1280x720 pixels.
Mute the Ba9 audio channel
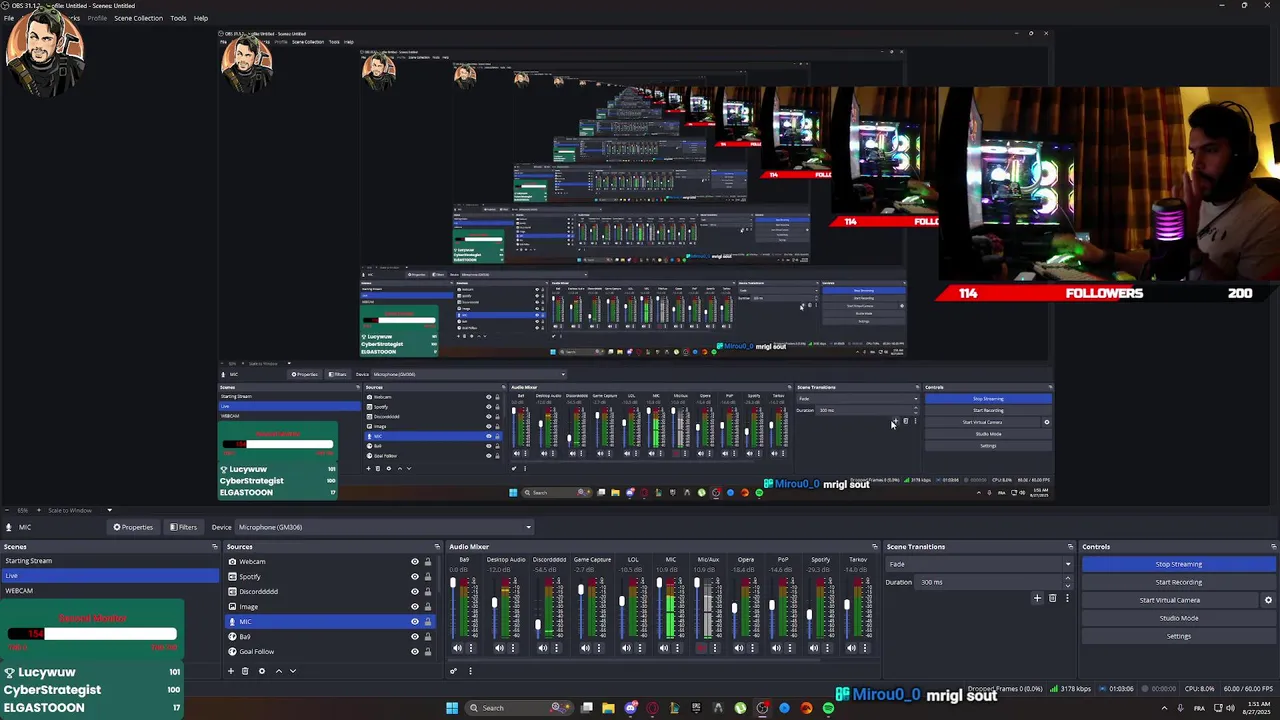coord(459,648)
